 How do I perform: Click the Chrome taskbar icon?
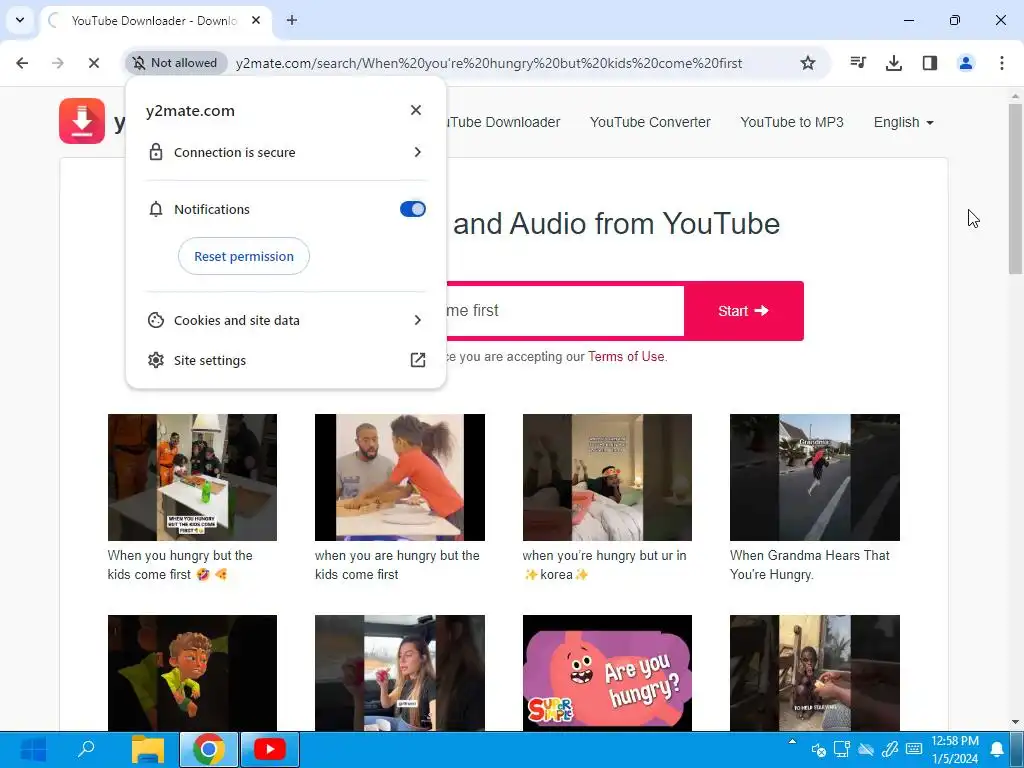[x=208, y=749]
